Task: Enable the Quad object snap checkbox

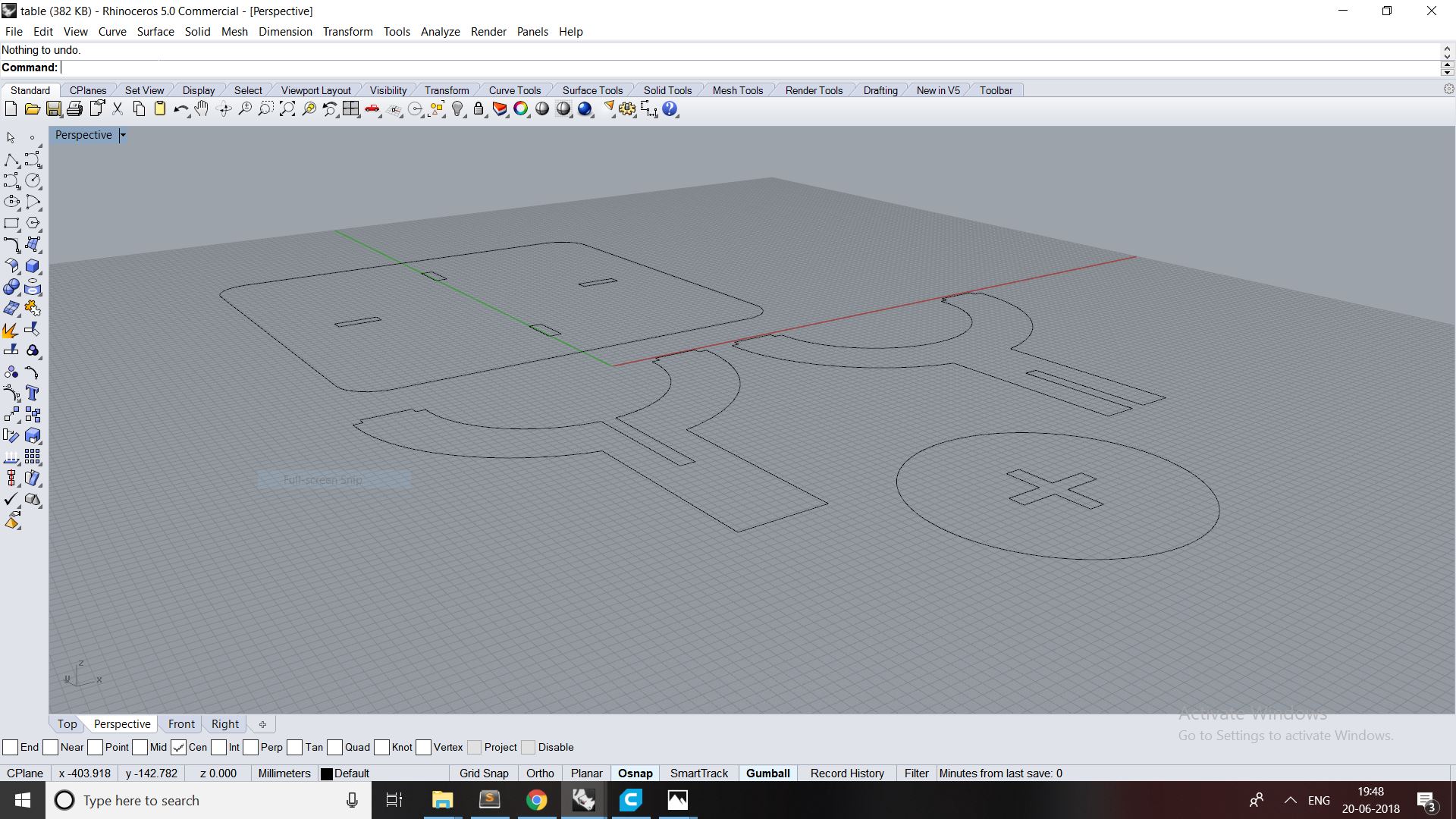Action: click(335, 747)
